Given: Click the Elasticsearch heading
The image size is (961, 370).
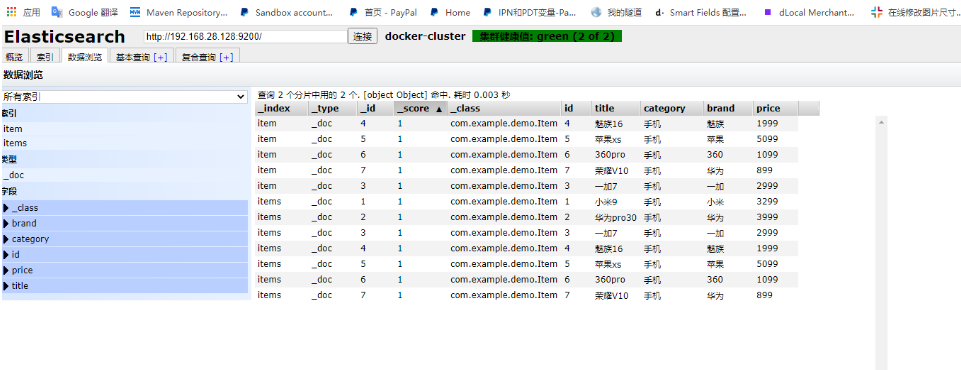Looking at the screenshot, I should (x=64, y=37).
